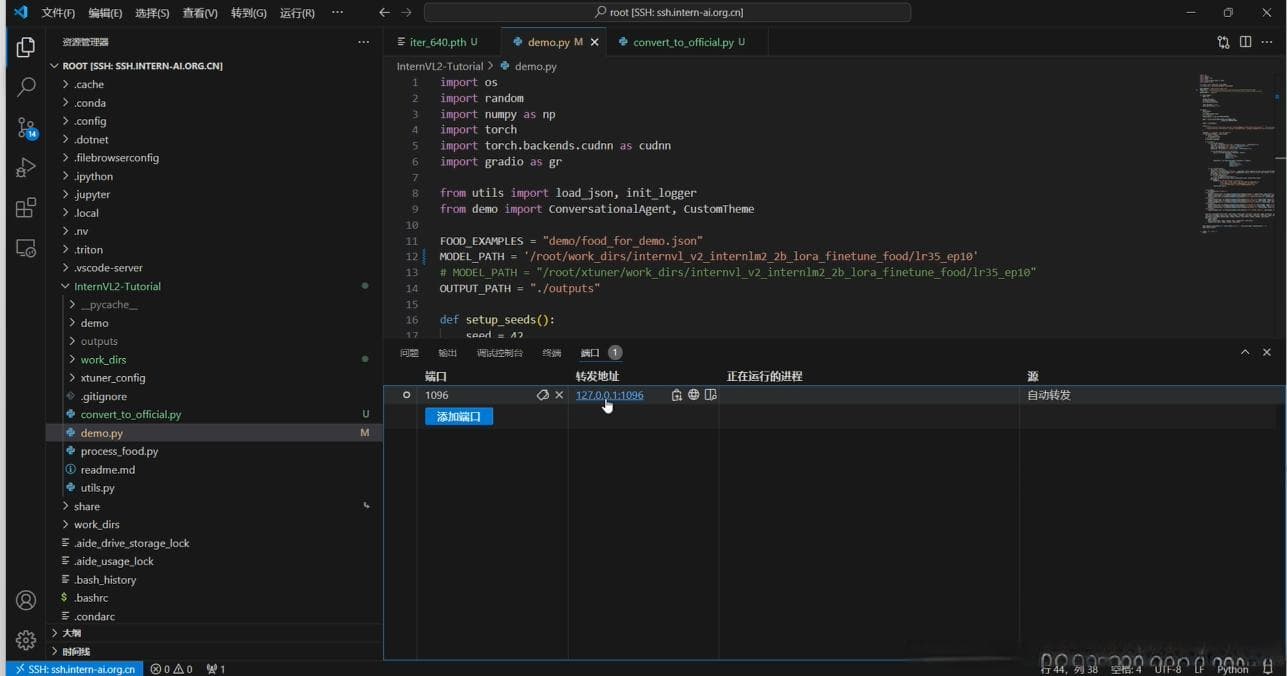1287x676 pixels.
Task: Open the 转到(G) menu
Action: (248, 13)
